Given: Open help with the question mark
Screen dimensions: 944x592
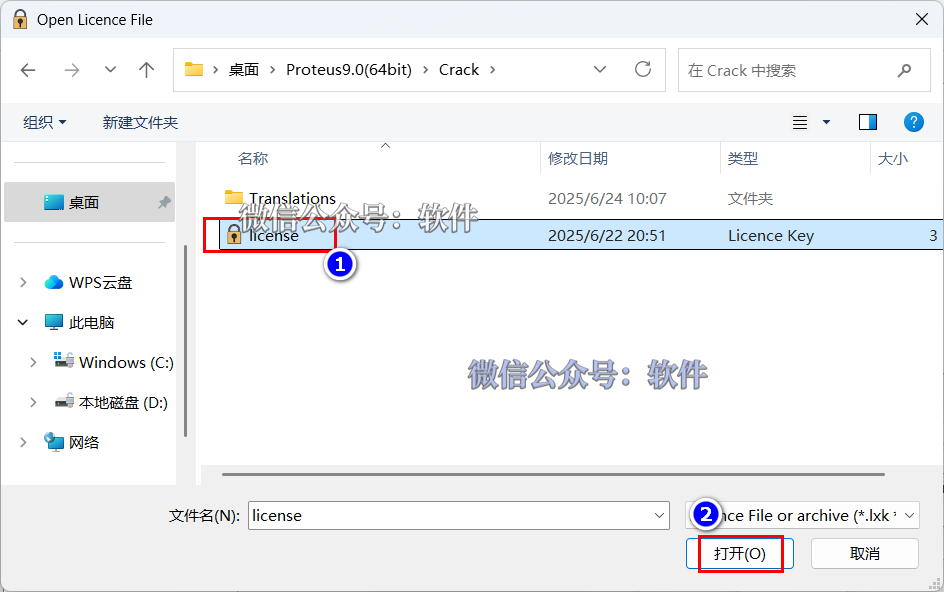Looking at the screenshot, I should 913,122.
